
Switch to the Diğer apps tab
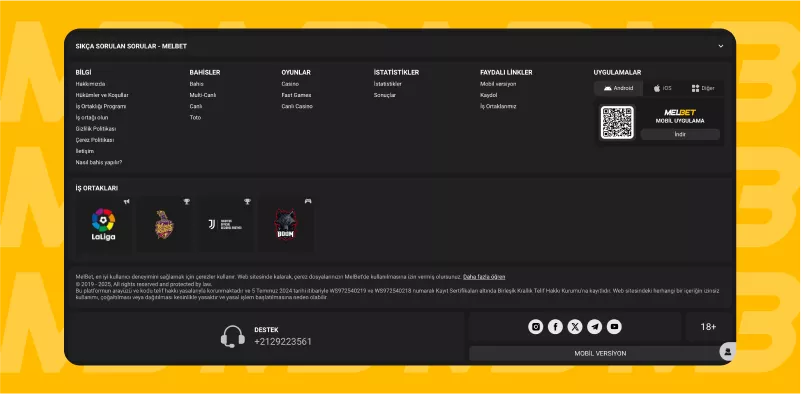703,88
